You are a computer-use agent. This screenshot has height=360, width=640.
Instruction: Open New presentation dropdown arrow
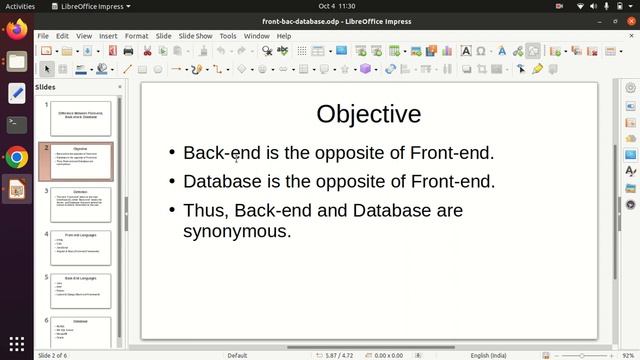(x=57, y=51)
